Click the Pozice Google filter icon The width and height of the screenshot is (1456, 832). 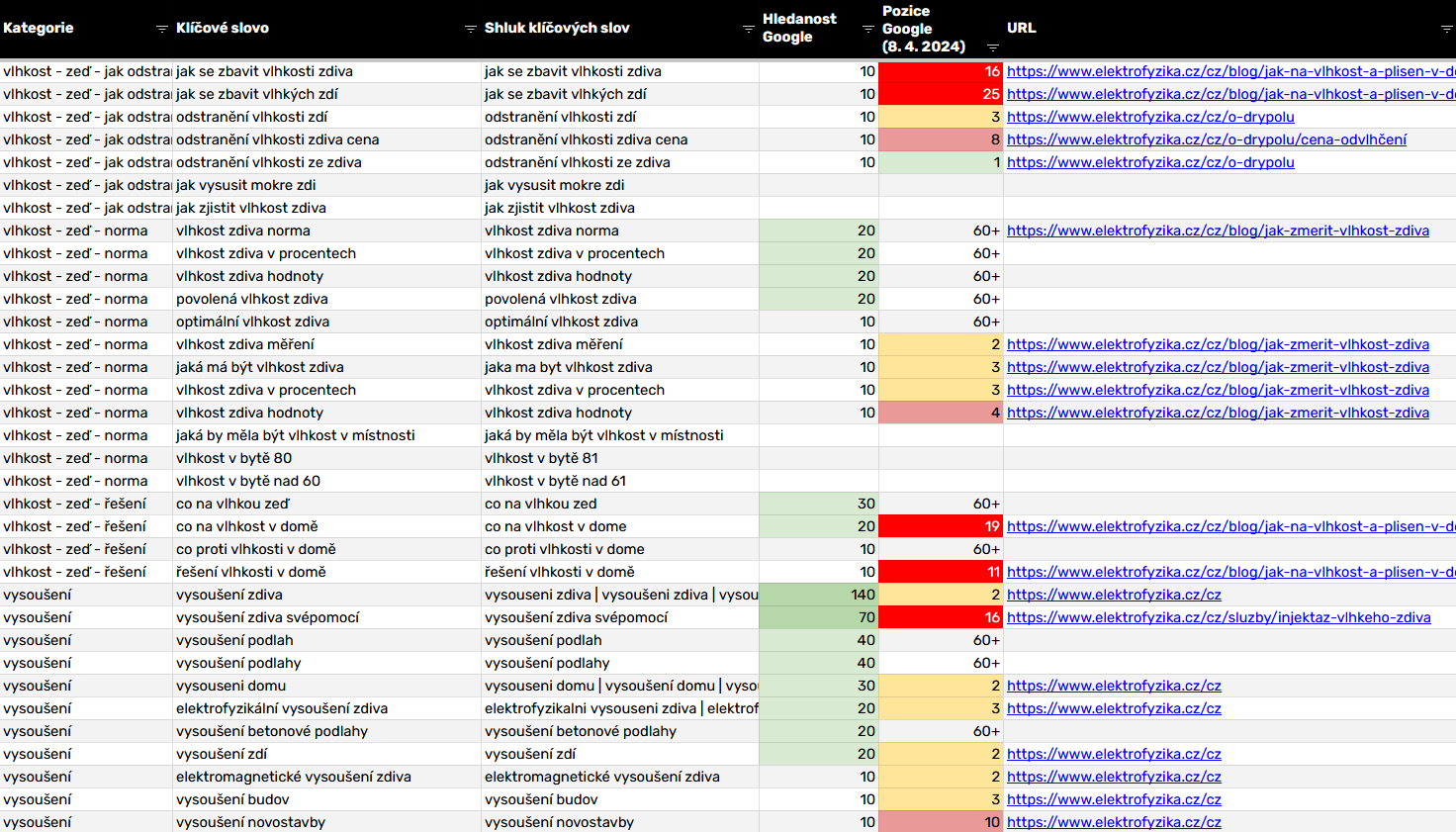tap(993, 47)
